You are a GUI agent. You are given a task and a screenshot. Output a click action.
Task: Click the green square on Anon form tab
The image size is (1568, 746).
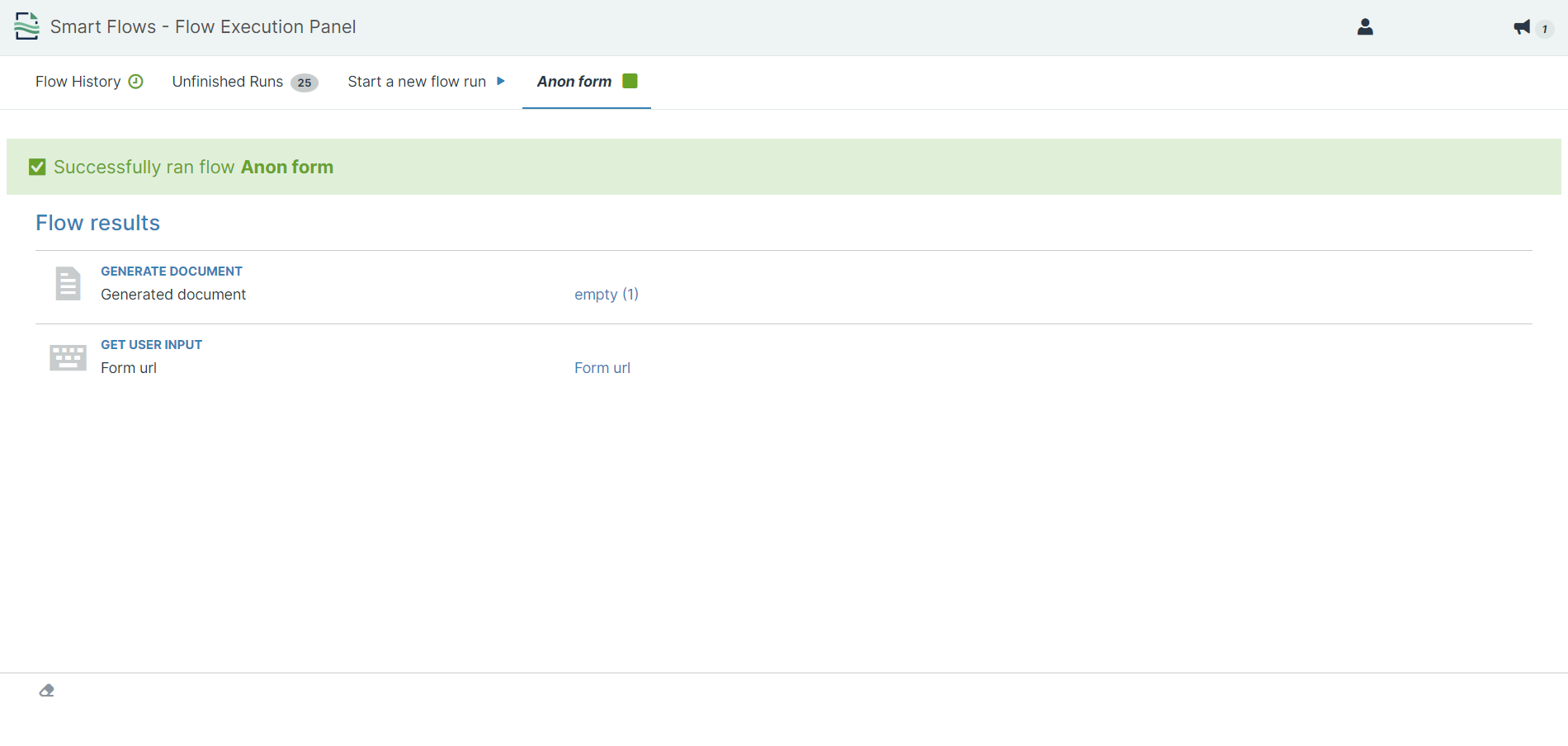pos(630,81)
